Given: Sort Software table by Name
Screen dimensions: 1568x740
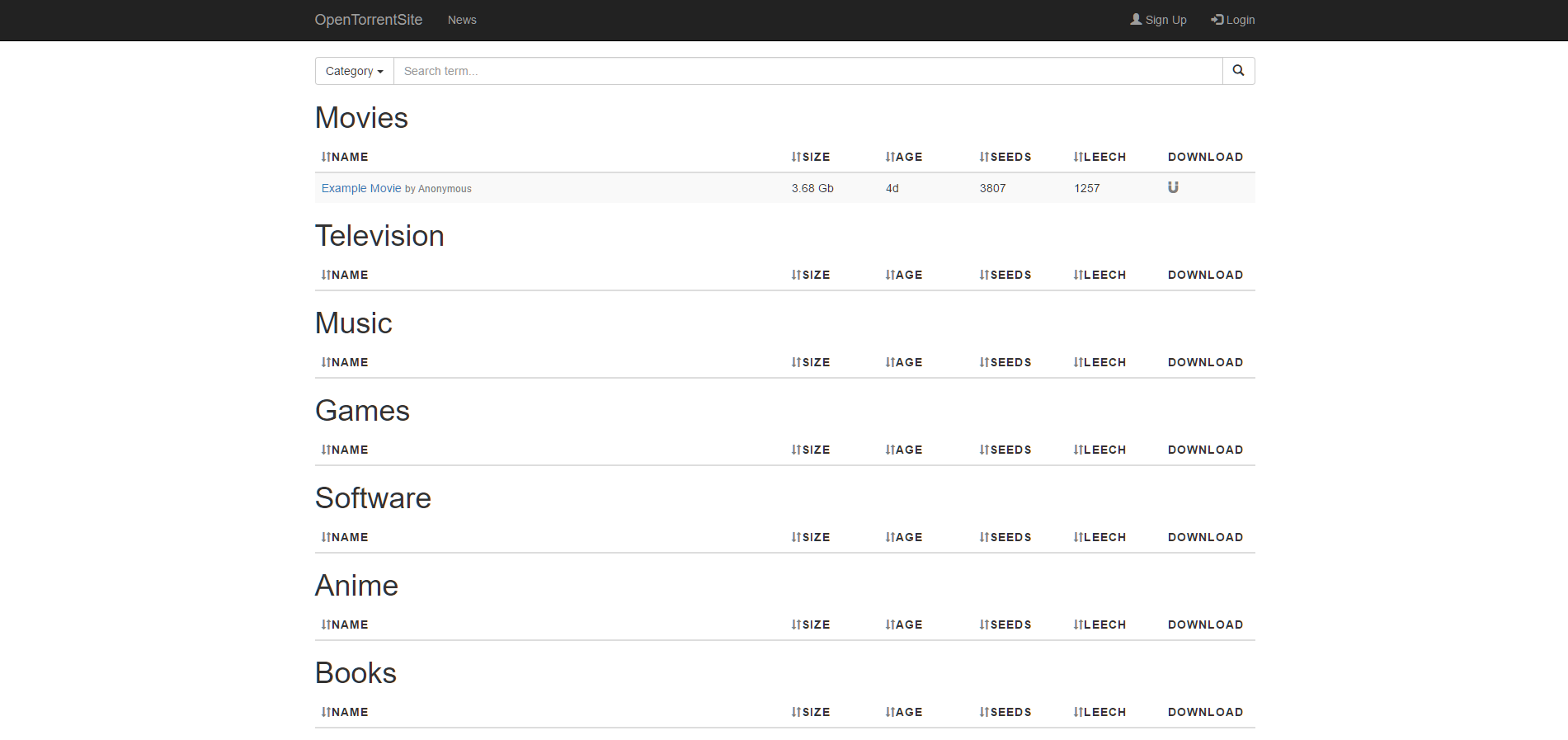Looking at the screenshot, I should point(345,537).
